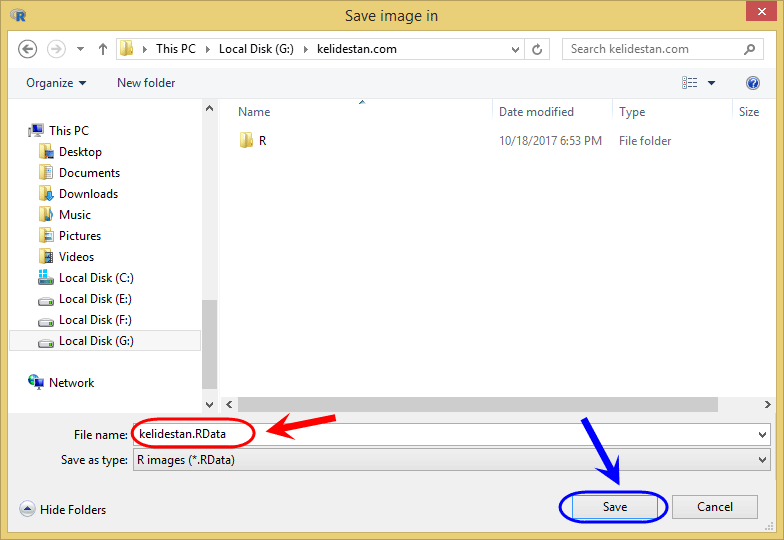Click the Cancel button
Screen dimensions: 784x540
point(714,507)
